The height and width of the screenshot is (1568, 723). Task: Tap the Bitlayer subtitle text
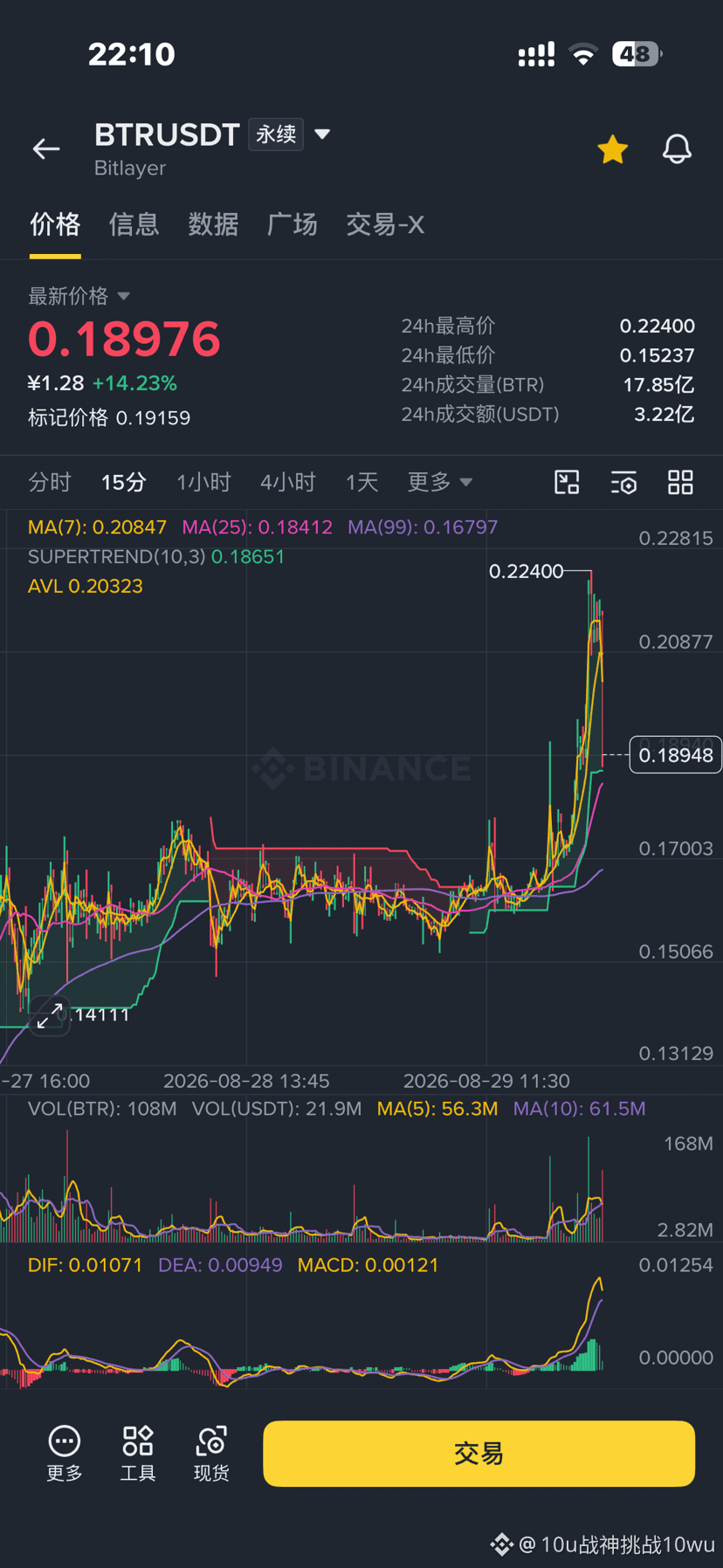coord(130,168)
